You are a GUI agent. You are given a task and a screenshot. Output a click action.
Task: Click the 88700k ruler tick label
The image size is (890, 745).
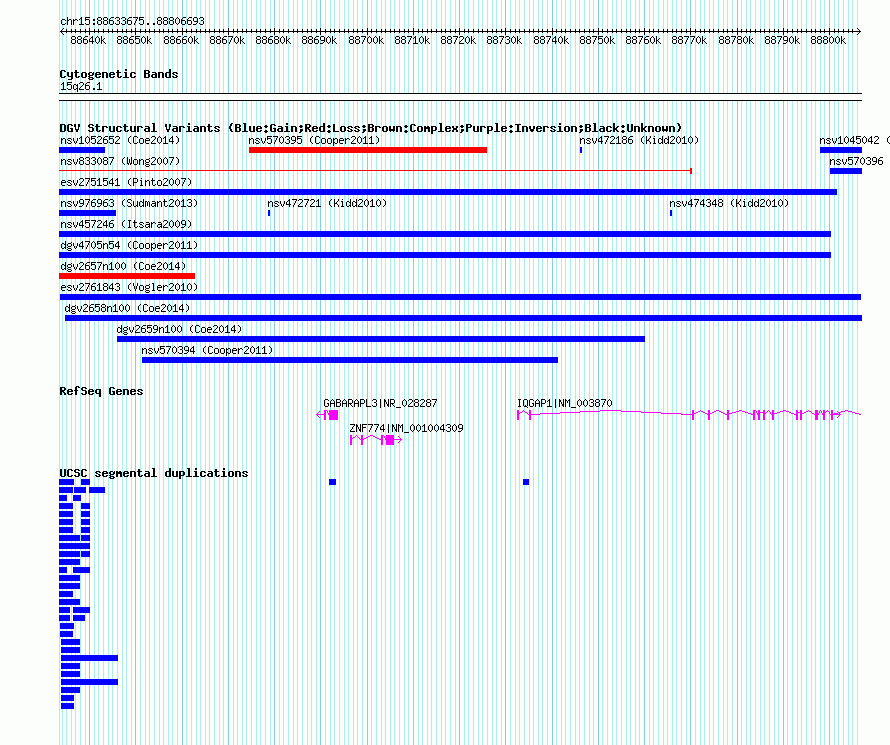click(x=366, y=40)
